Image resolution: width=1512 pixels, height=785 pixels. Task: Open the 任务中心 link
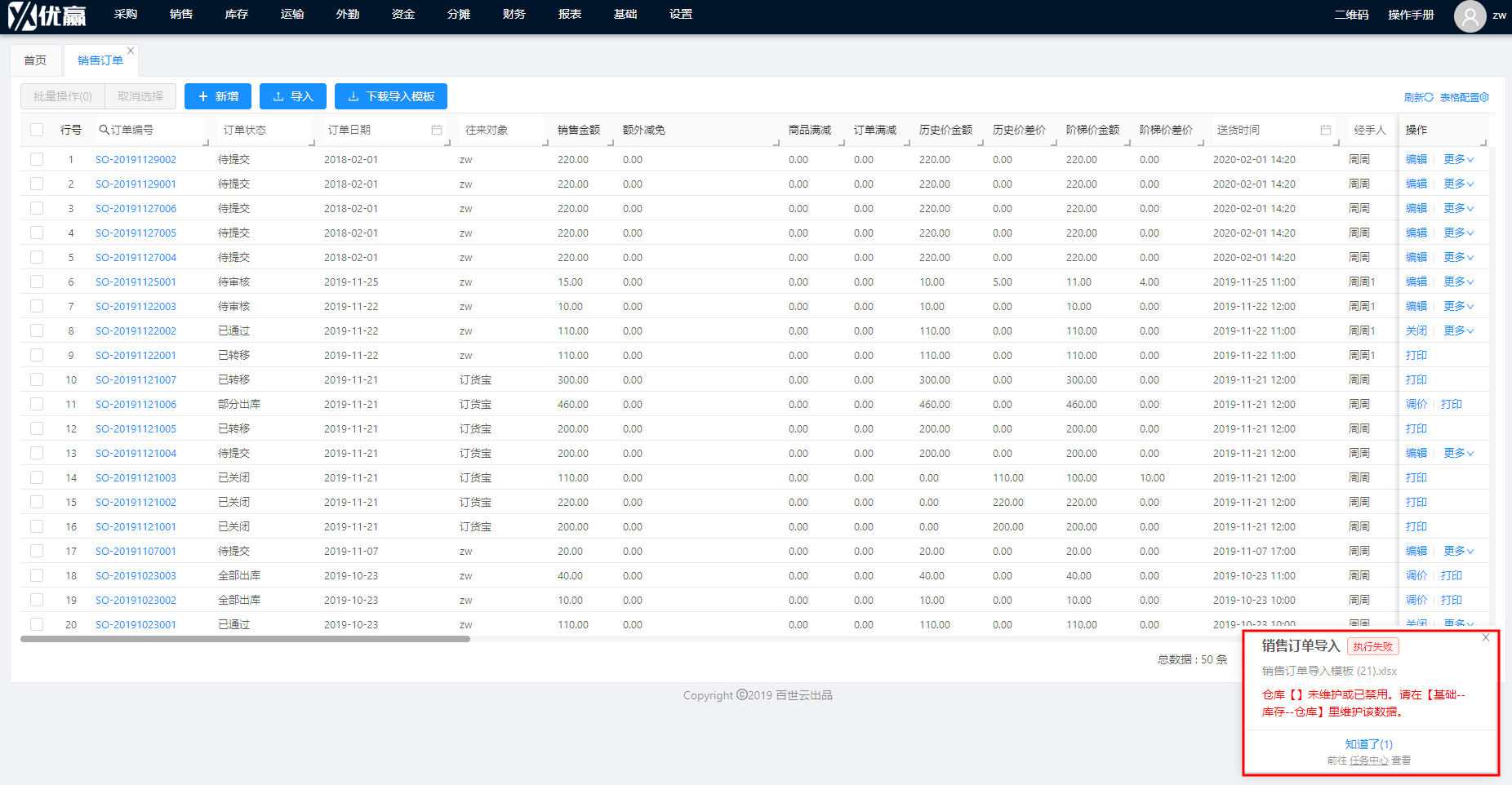[1369, 761]
